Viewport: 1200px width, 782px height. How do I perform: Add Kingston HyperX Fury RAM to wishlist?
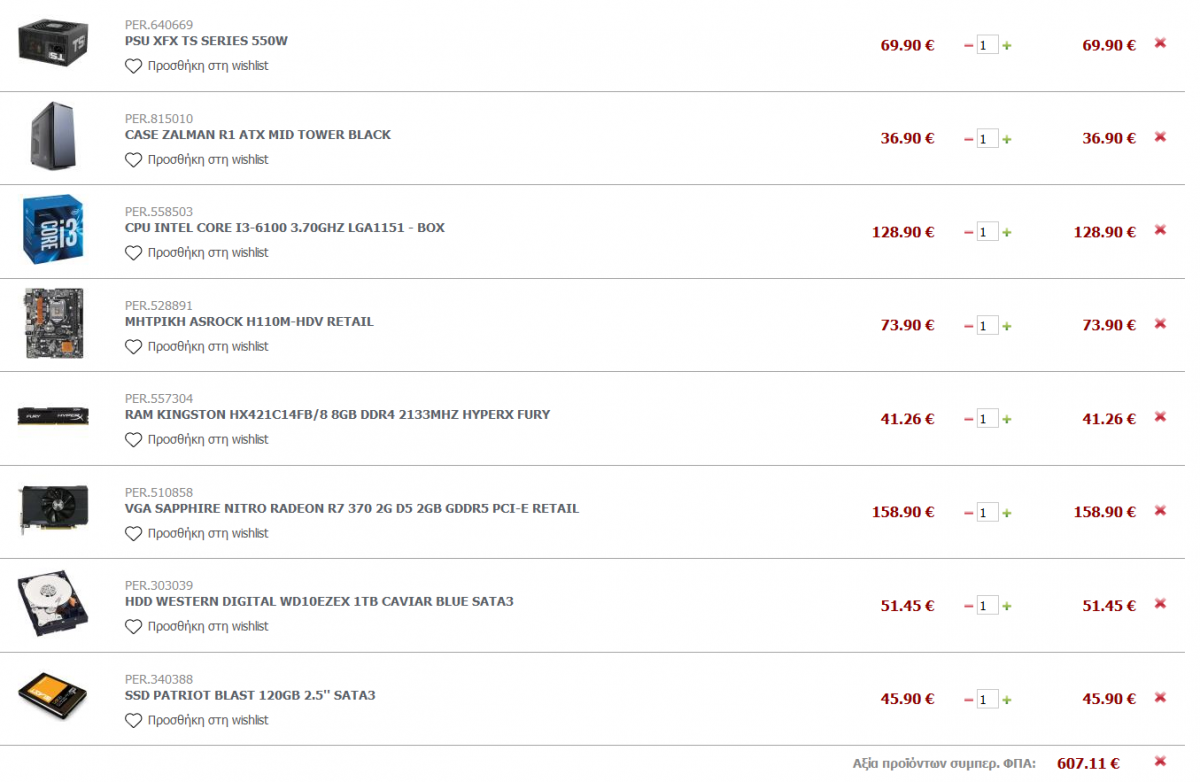click(134, 439)
